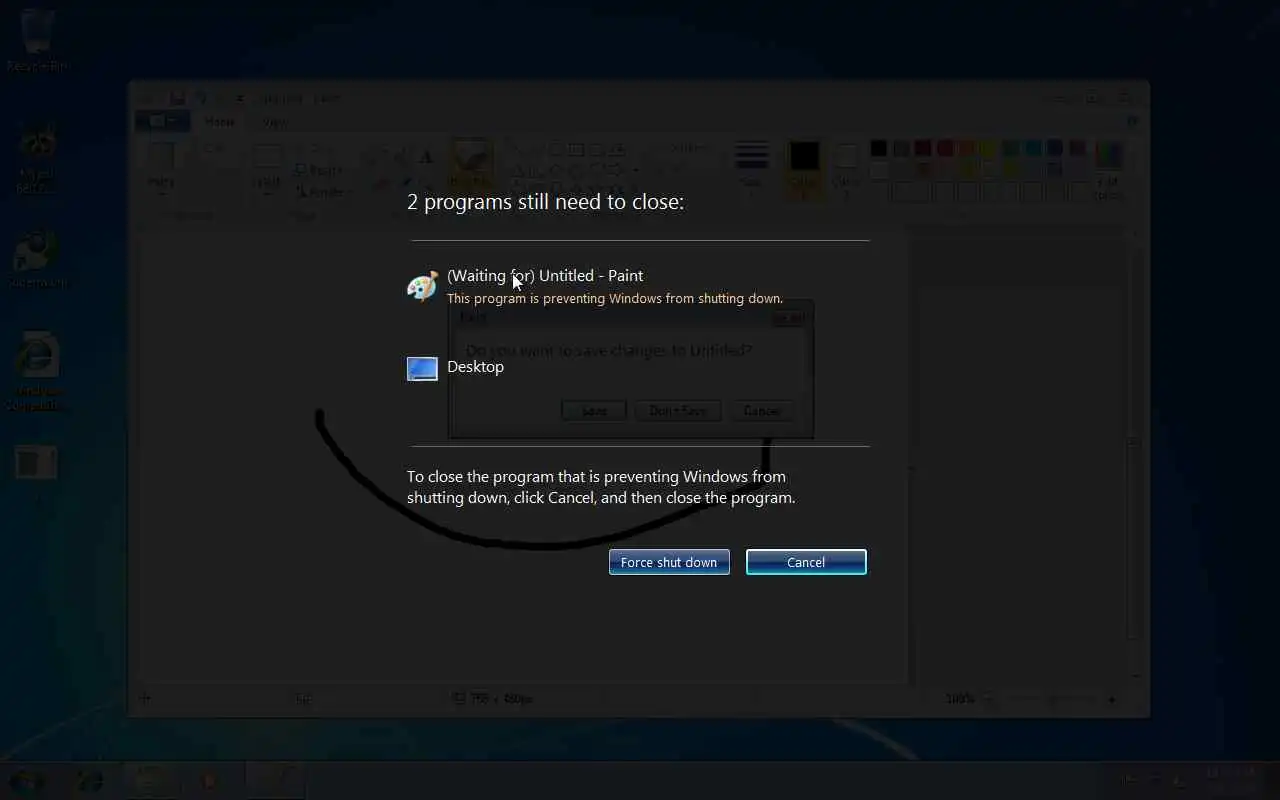This screenshot has width=1280, height=800.
Task: Open the Size line-thickness dropdown in Paint
Action: pyautogui.click(x=751, y=166)
